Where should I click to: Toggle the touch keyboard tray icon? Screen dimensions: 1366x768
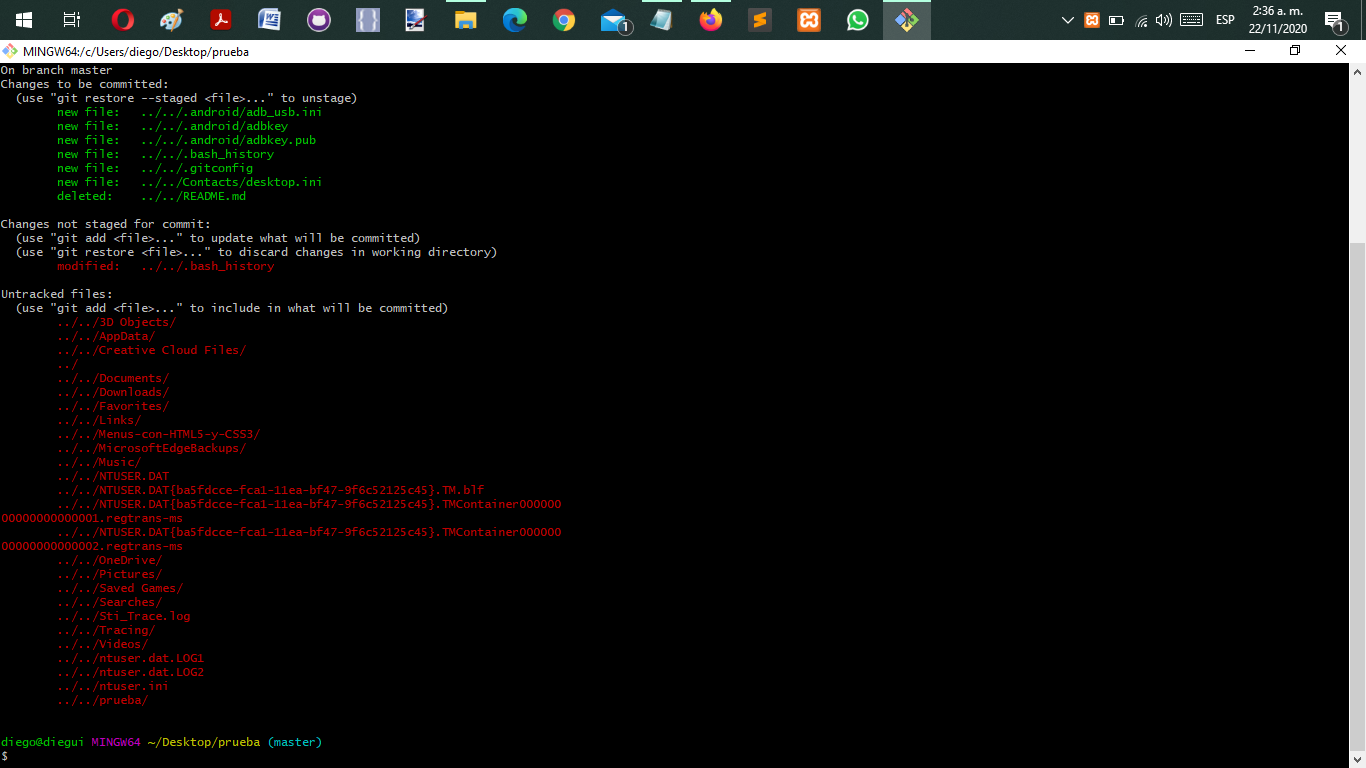(1191, 20)
